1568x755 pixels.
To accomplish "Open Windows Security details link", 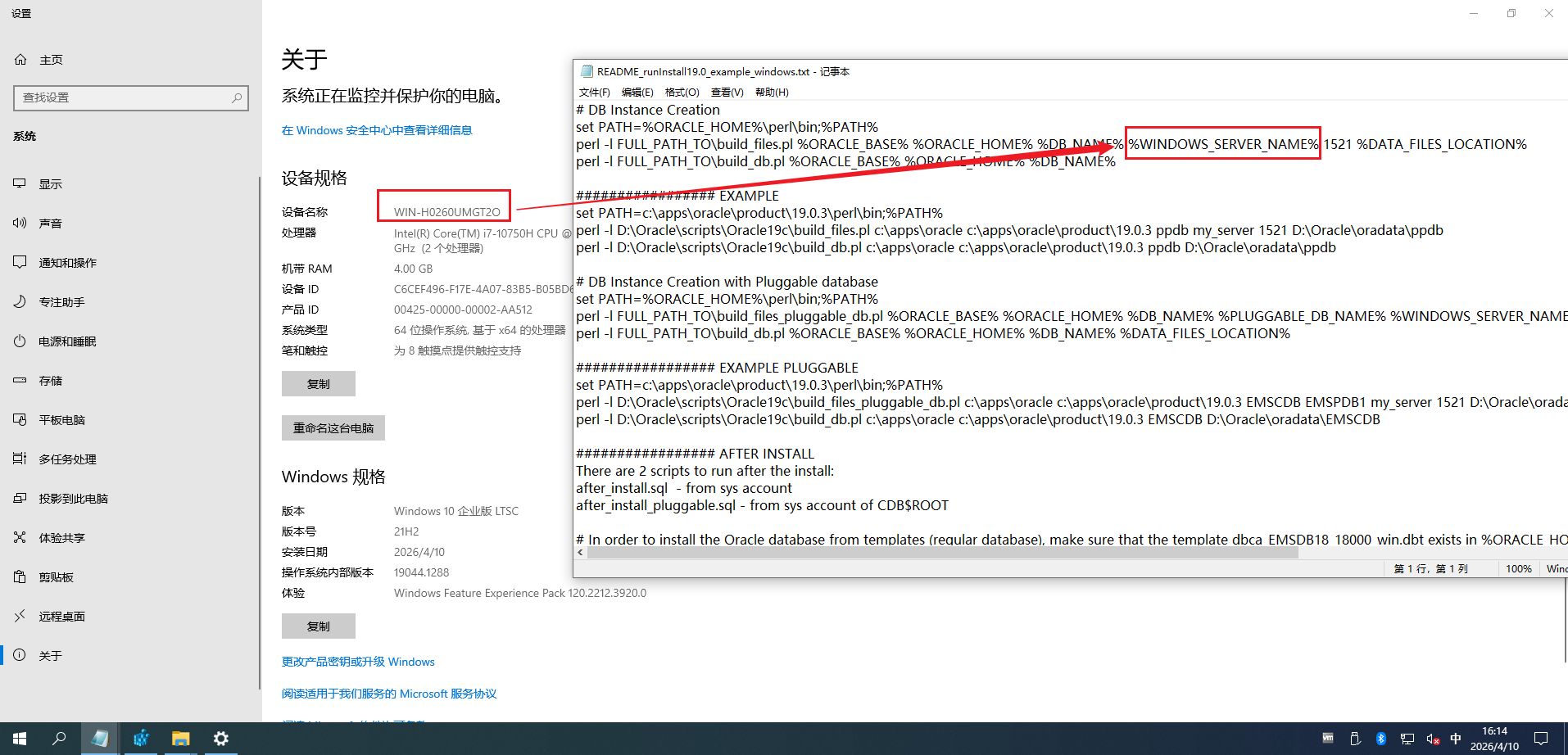I will tap(377, 130).
